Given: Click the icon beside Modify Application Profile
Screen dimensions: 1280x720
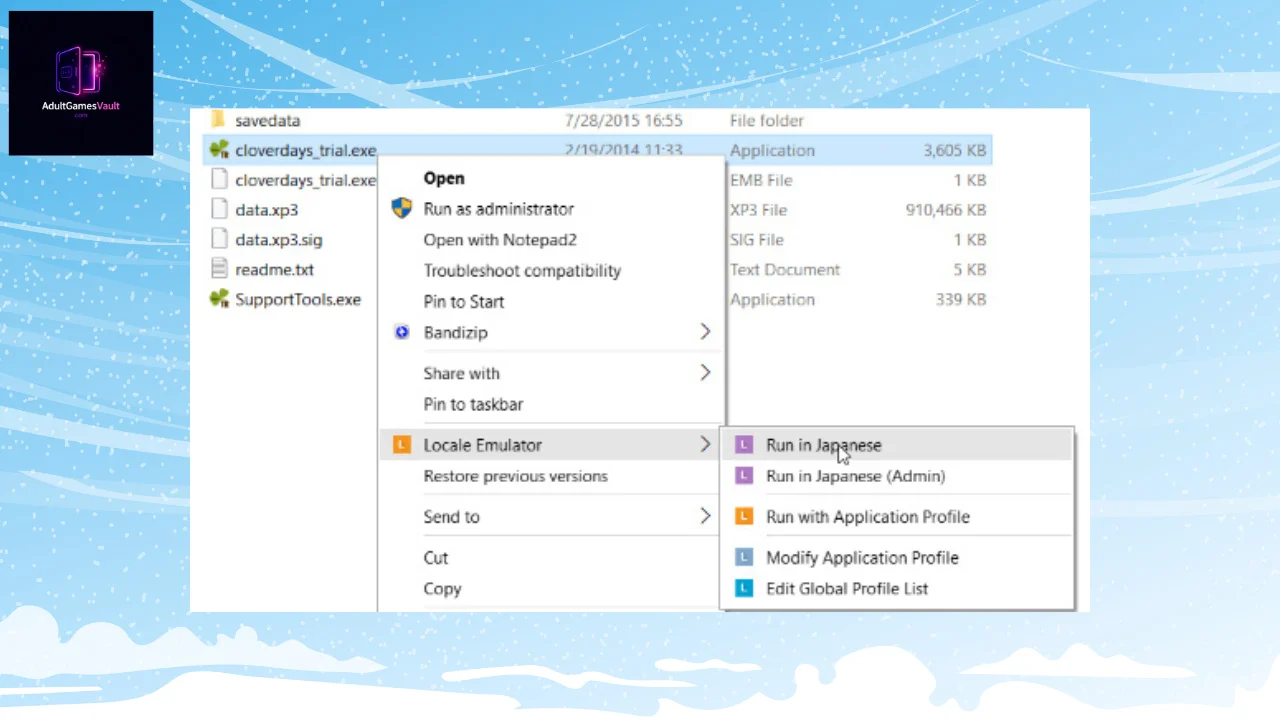Looking at the screenshot, I should pos(744,557).
